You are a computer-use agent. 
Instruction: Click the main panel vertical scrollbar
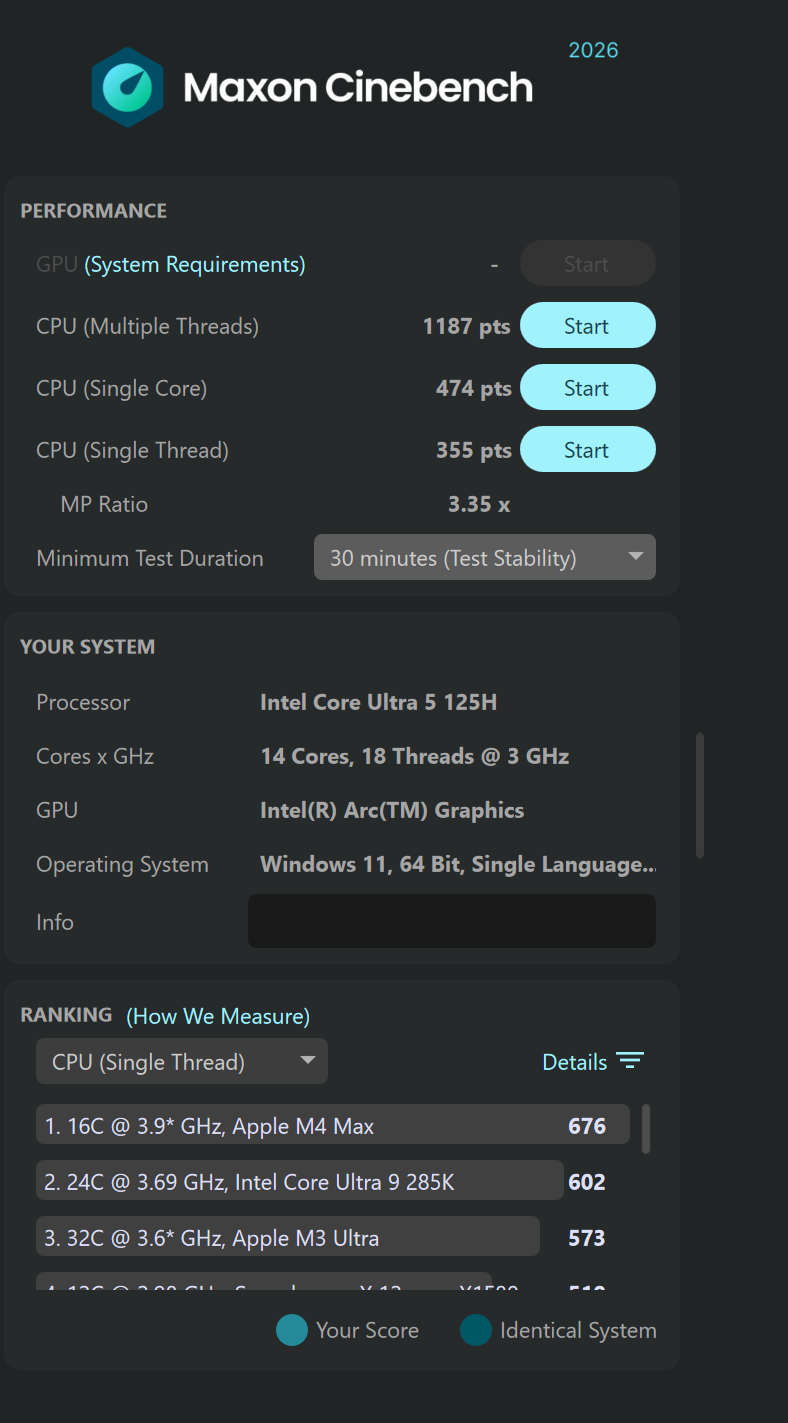(700, 795)
